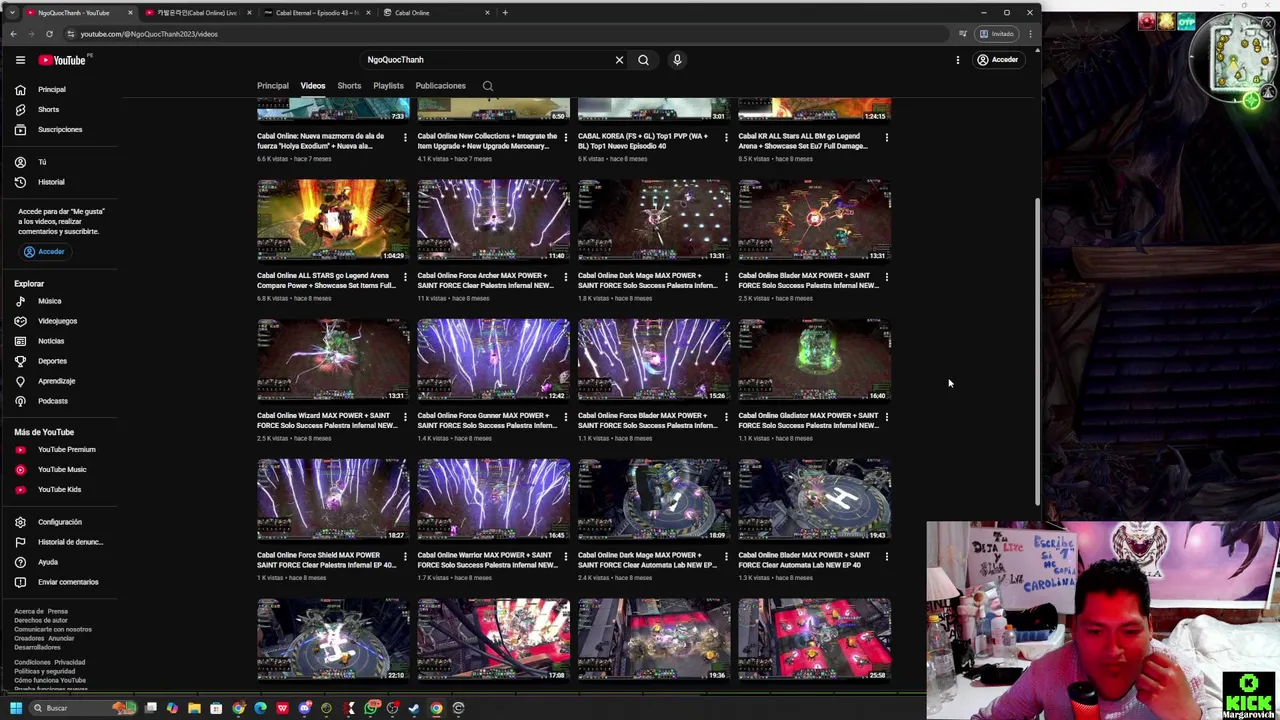Open Historial in the sidebar
Viewport: 1280px width, 720px height.
tap(51, 182)
